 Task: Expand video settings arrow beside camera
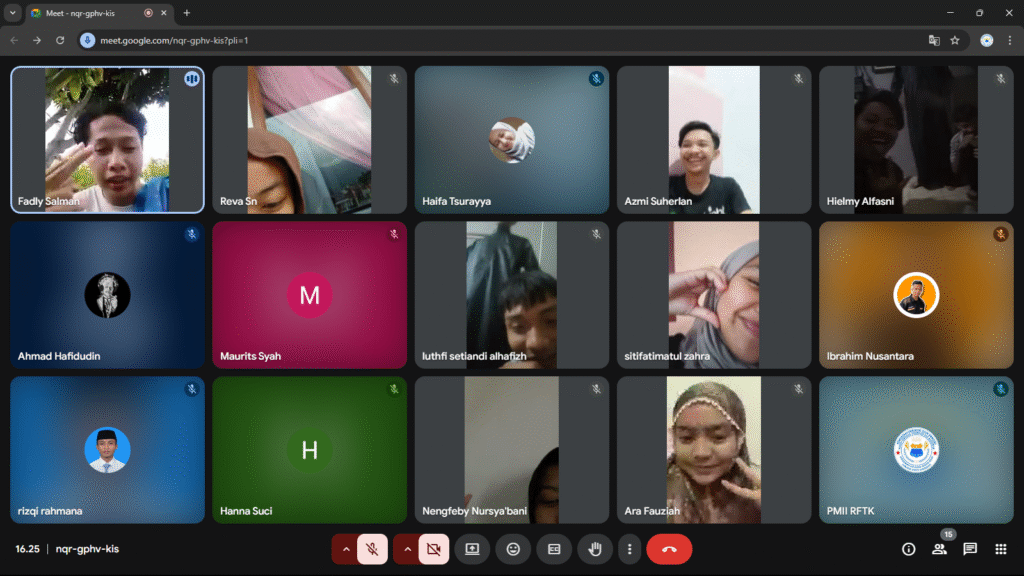pyautogui.click(x=407, y=549)
